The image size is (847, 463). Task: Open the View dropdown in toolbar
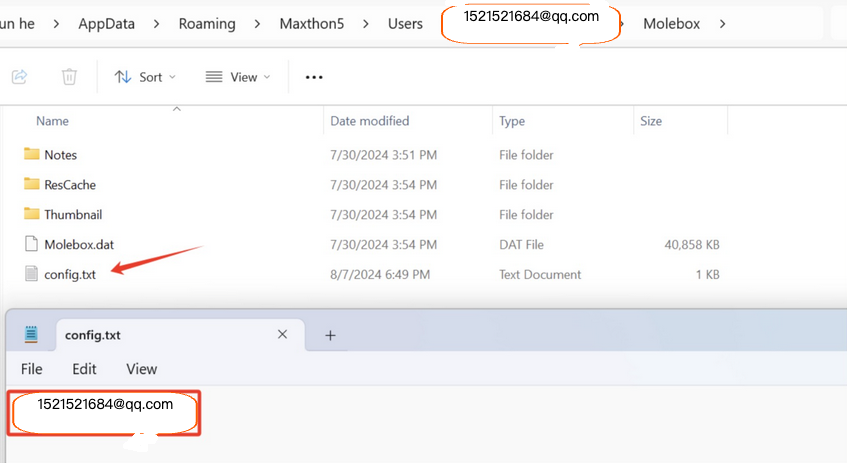pyautogui.click(x=236, y=77)
